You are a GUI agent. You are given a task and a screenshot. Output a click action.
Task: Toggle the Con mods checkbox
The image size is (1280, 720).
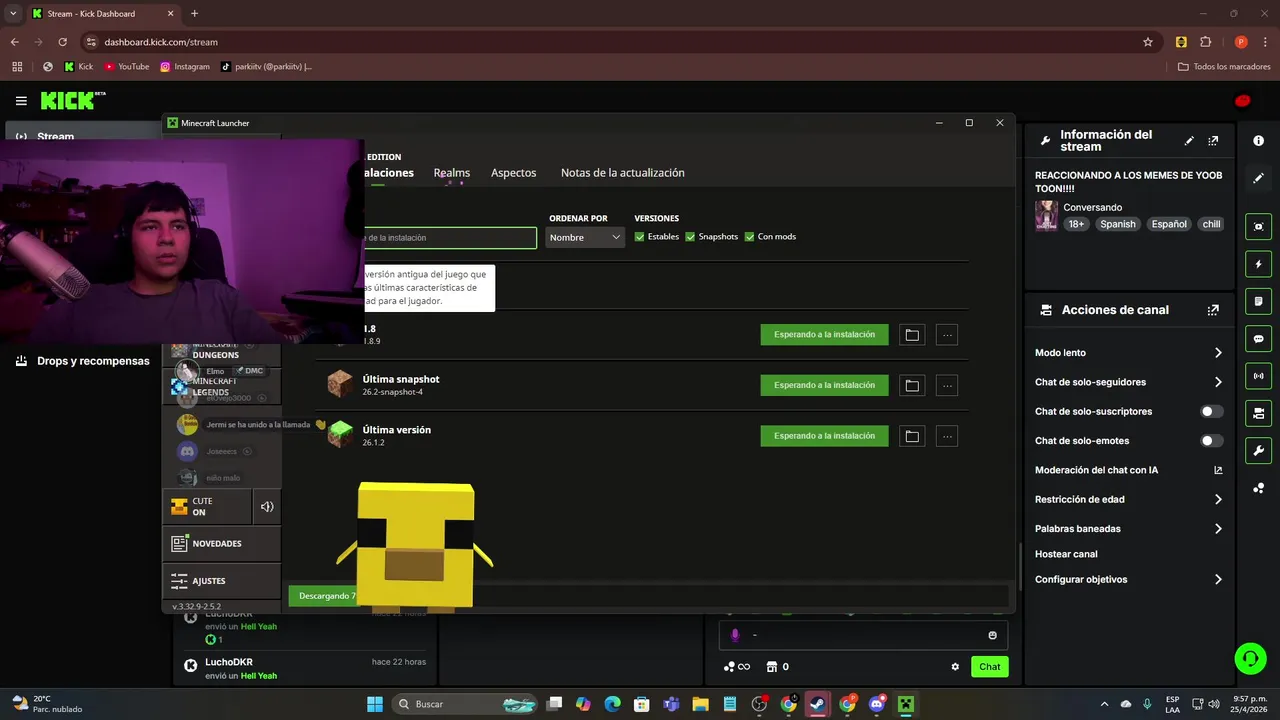750,237
